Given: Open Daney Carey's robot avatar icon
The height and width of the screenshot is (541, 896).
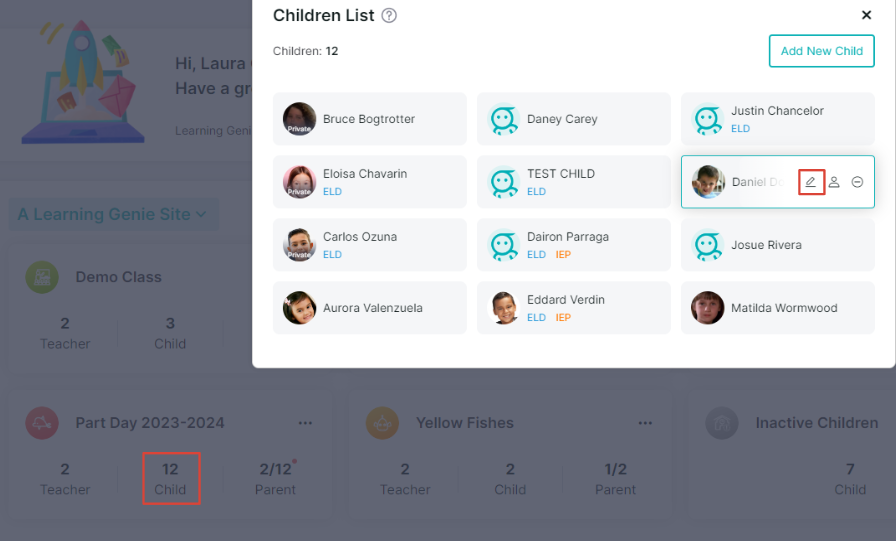Looking at the screenshot, I should point(503,119).
